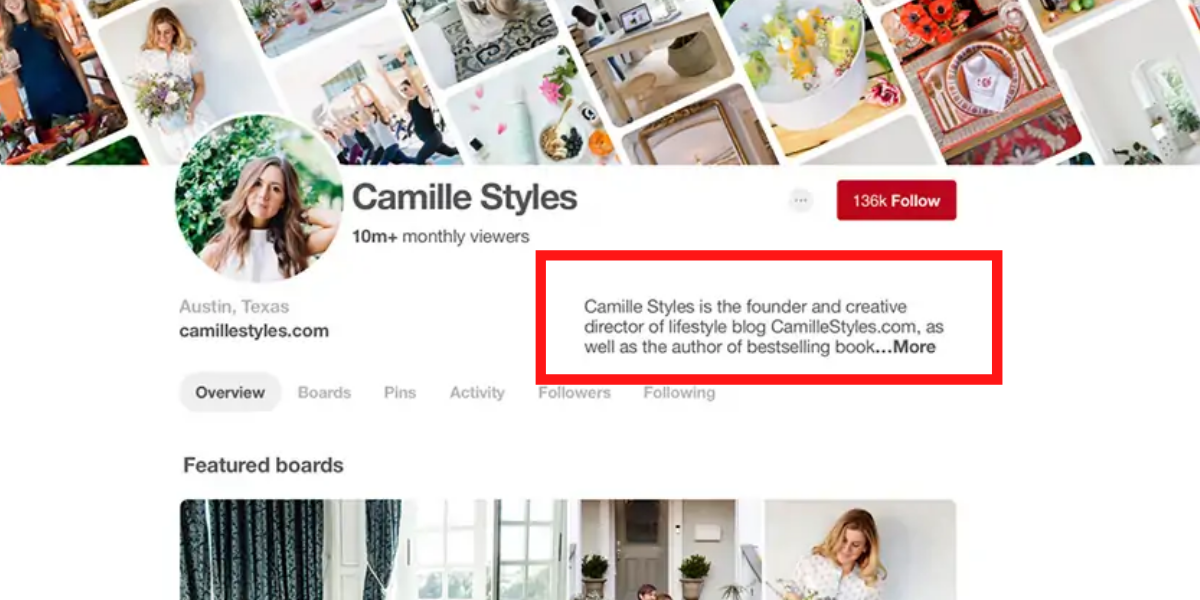Click Camille Styles round profile photo
Viewport: 1200px width, 600px height.
point(260,198)
